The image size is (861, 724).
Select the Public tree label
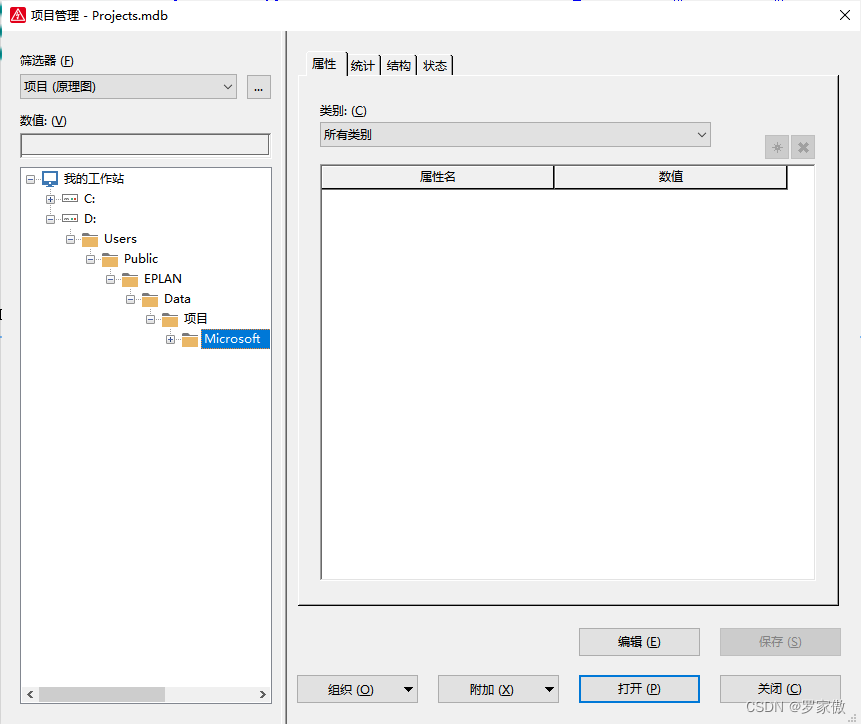click(141, 259)
